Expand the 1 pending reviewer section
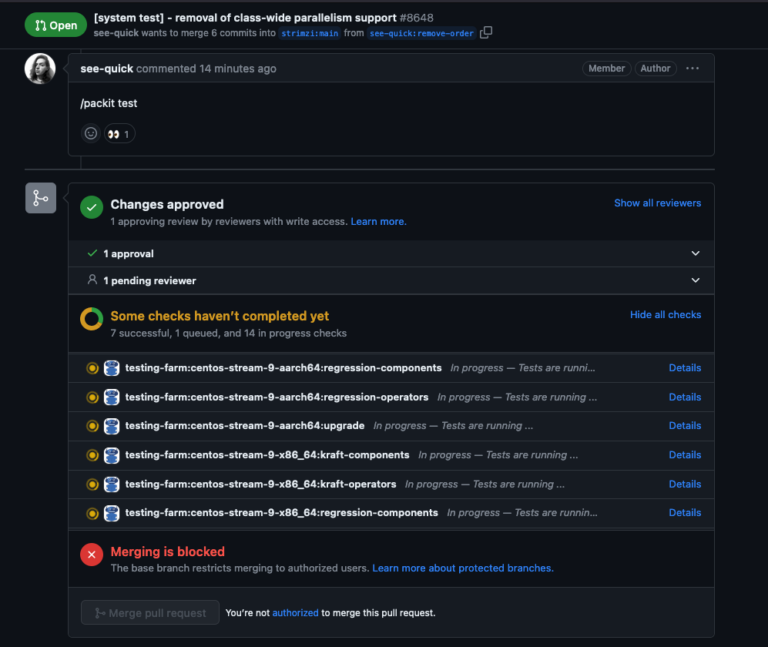 695,281
